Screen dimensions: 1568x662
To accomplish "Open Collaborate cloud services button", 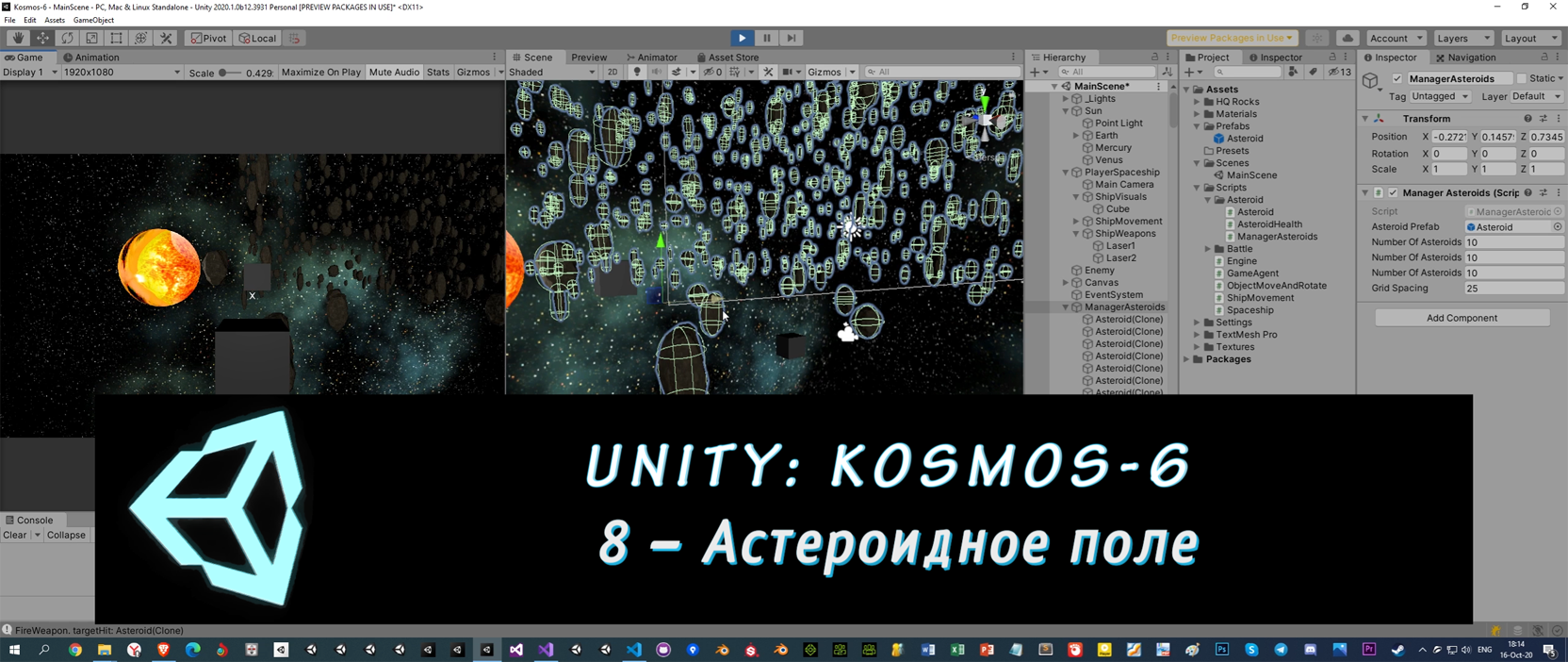I will coord(1347,38).
